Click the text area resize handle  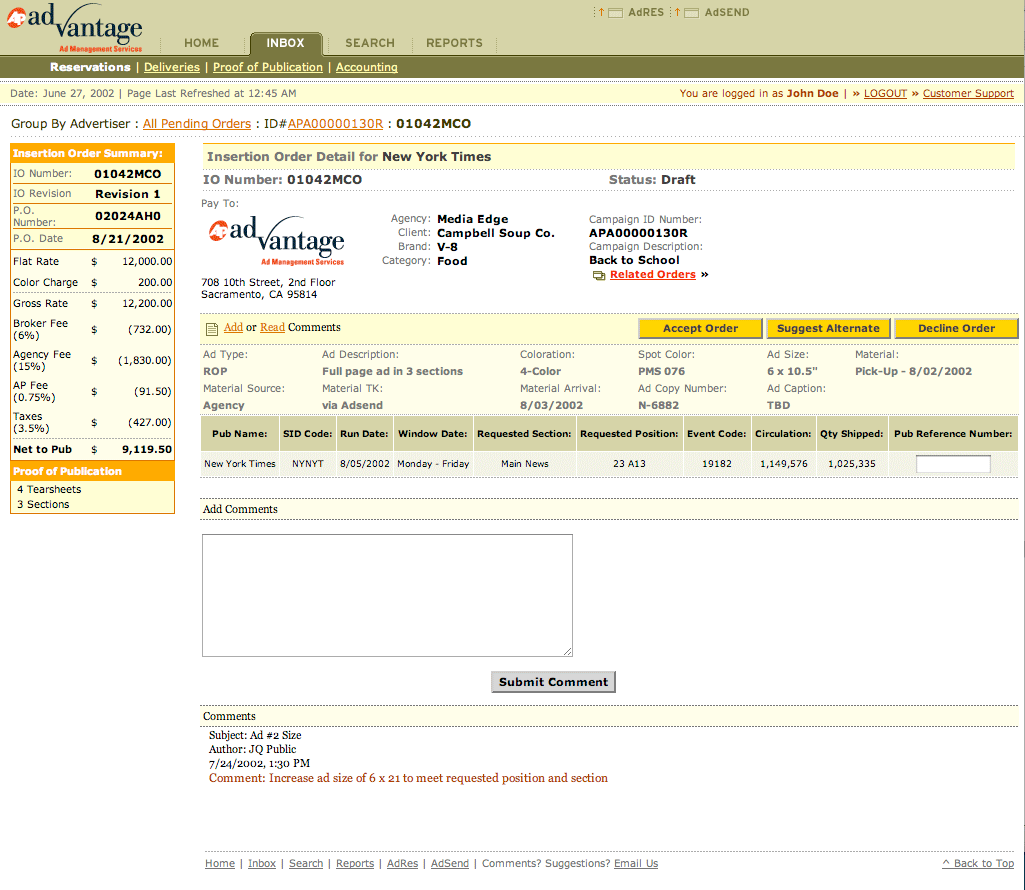pos(567,651)
